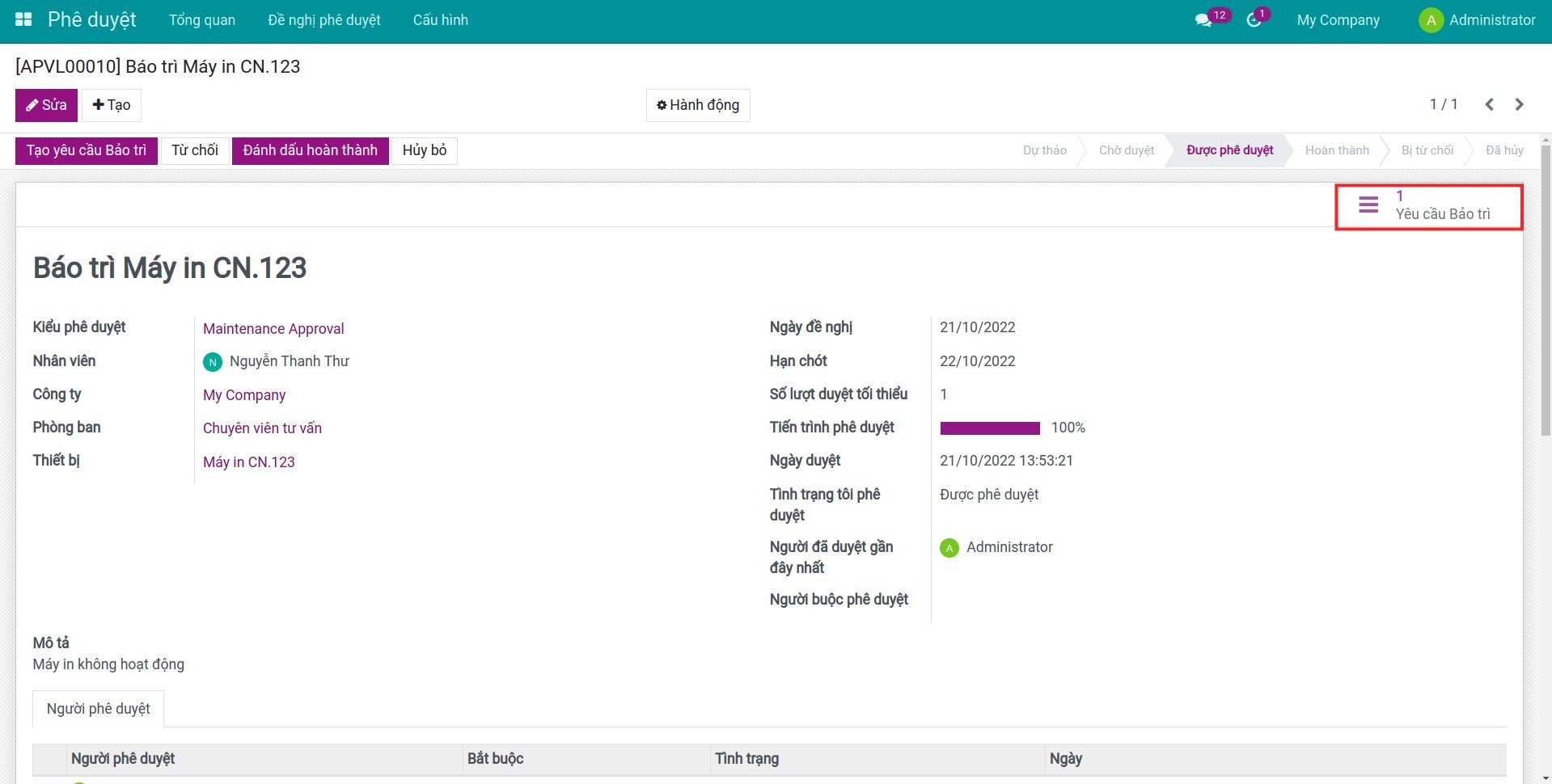Open the Cấu hình menu
The height and width of the screenshot is (784, 1552).
pyautogui.click(x=440, y=20)
